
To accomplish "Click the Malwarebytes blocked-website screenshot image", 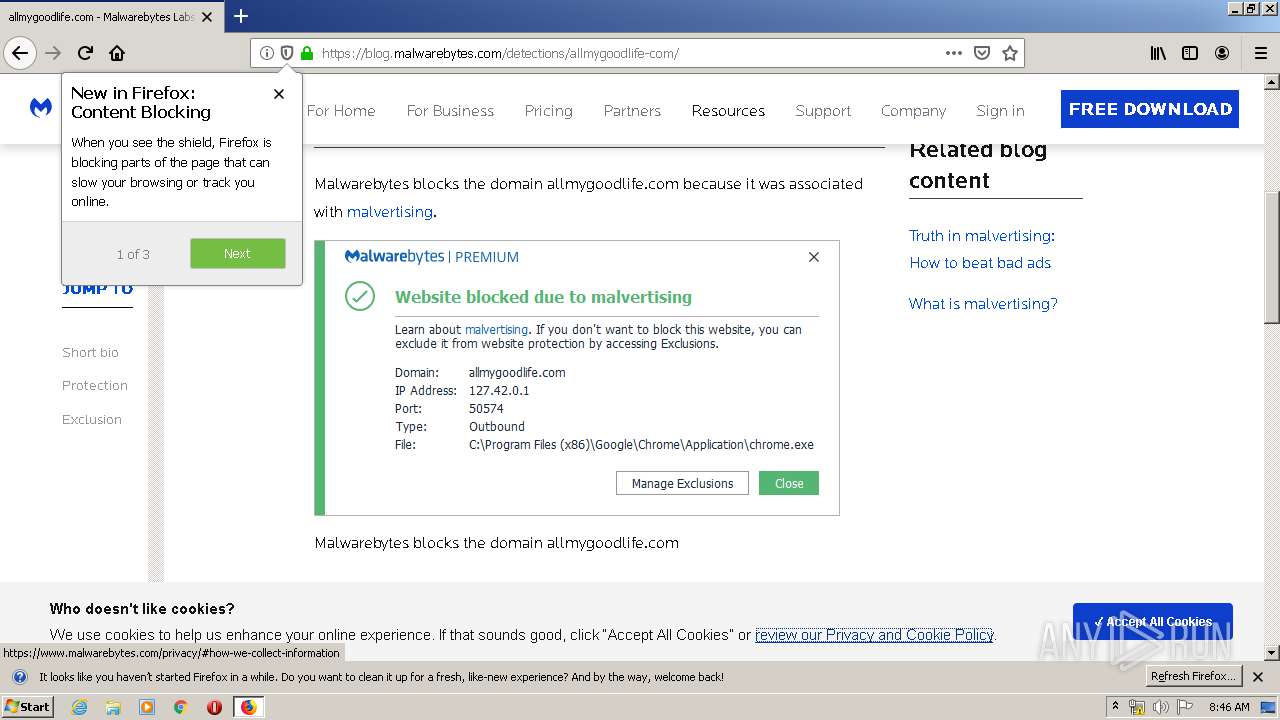I will pos(577,378).
